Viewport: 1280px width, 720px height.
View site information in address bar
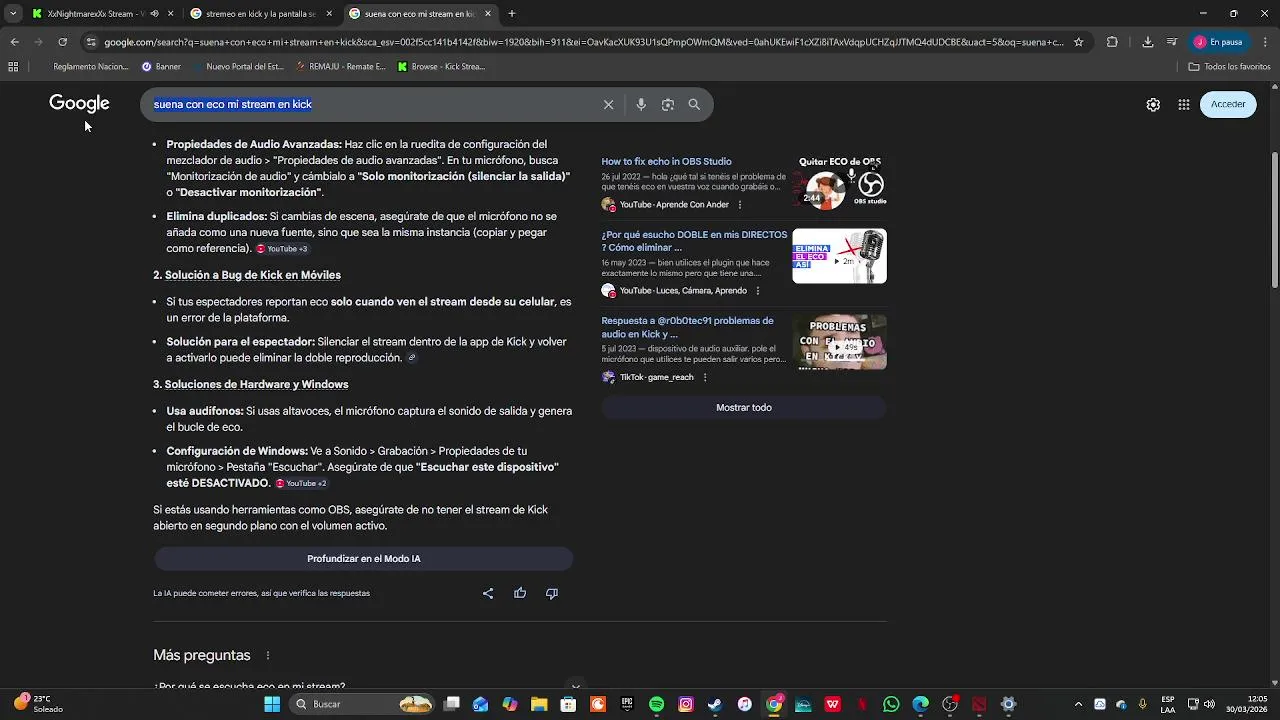[x=91, y=42]
